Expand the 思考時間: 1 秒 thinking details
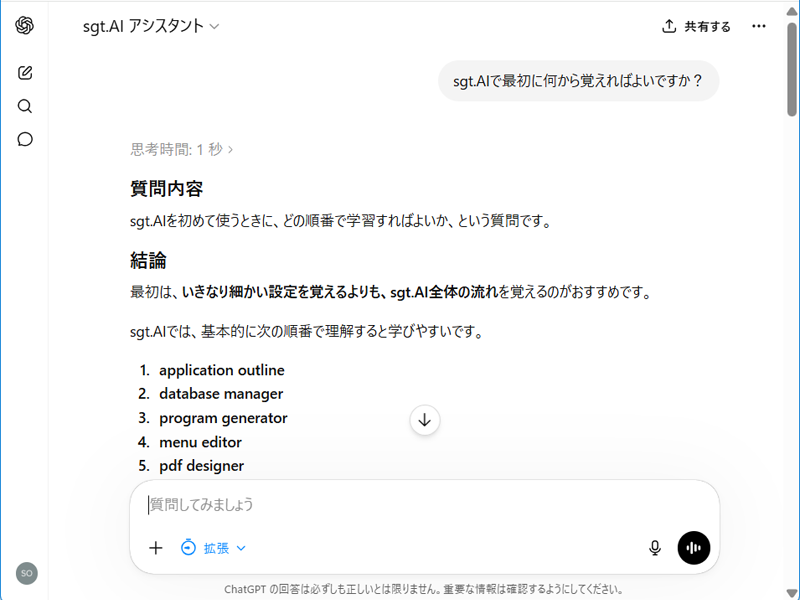Image resolution: width=800 pixels, height=600 pixels. [x=182, y=149]
